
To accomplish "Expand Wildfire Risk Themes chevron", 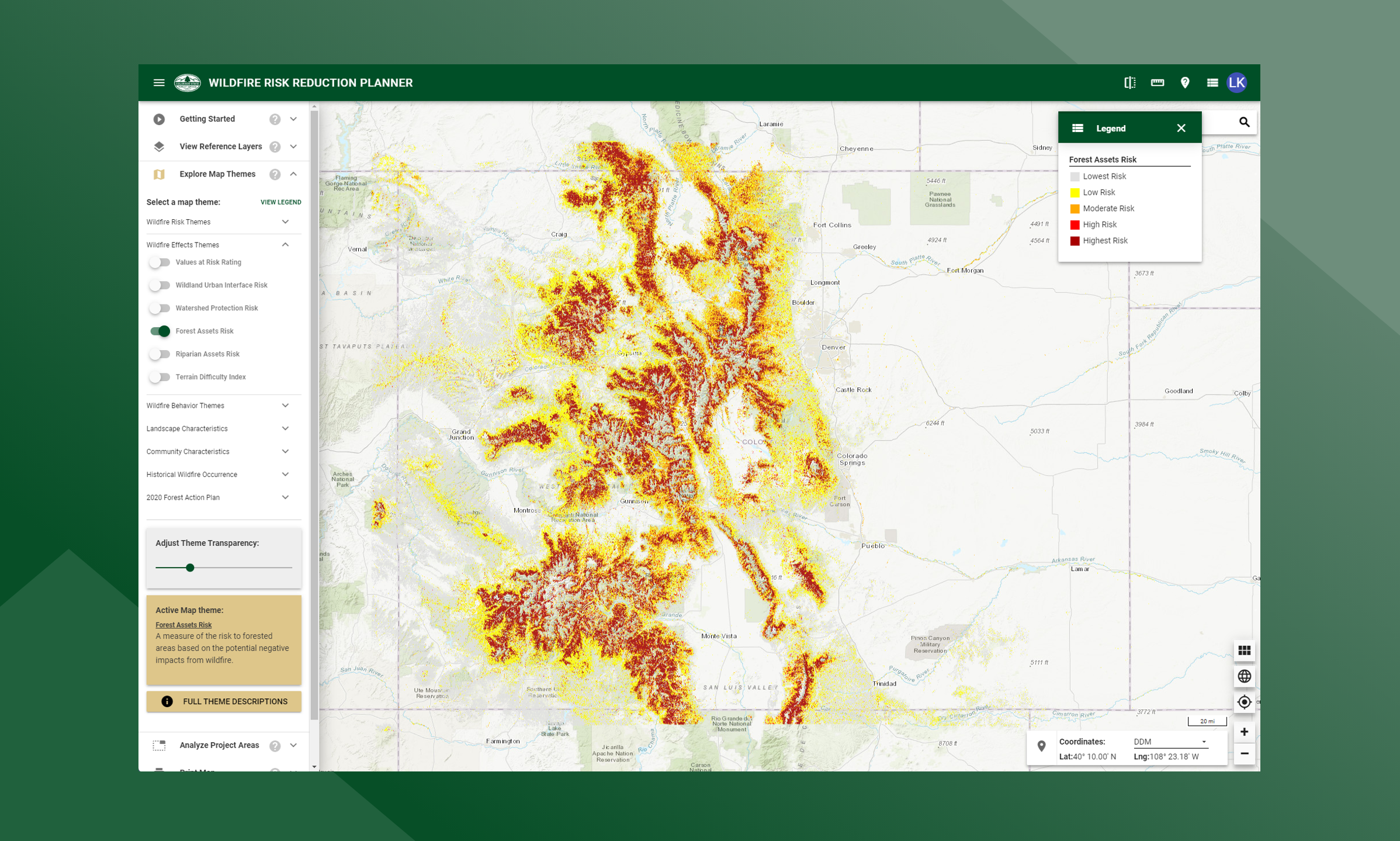I will point(285,222).
